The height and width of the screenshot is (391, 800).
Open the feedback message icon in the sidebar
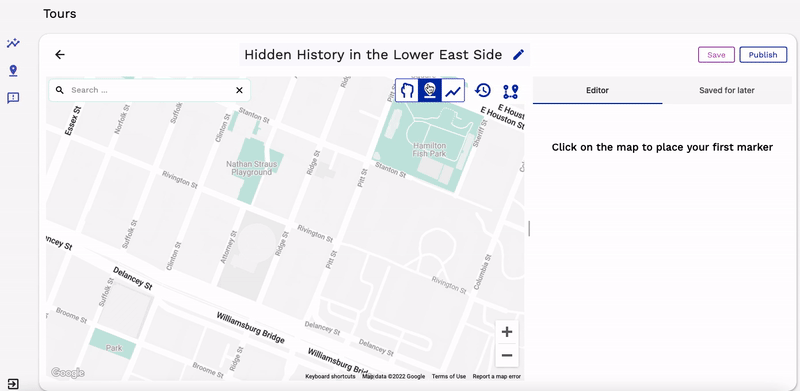click(13, 97)
